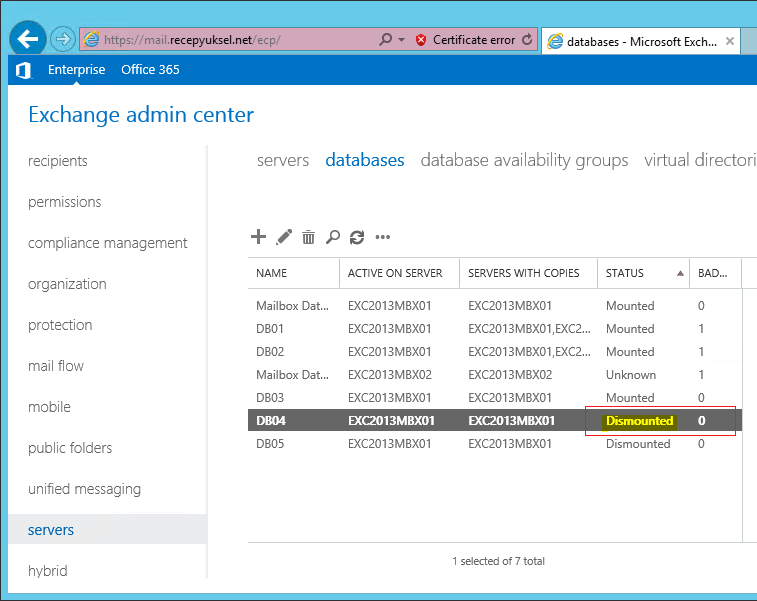Viewport: 757px width, 601px height.
Task: Open the unified messaging section
Action: (x=84, y=489)
